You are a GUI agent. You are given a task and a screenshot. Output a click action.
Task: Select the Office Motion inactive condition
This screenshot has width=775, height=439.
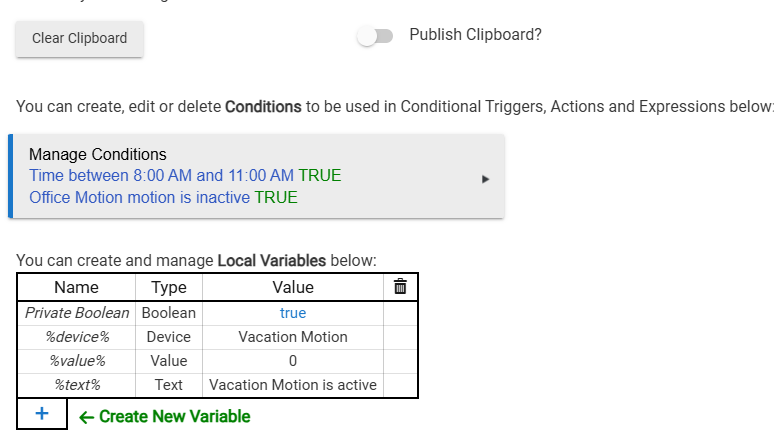tap(163, 198)
